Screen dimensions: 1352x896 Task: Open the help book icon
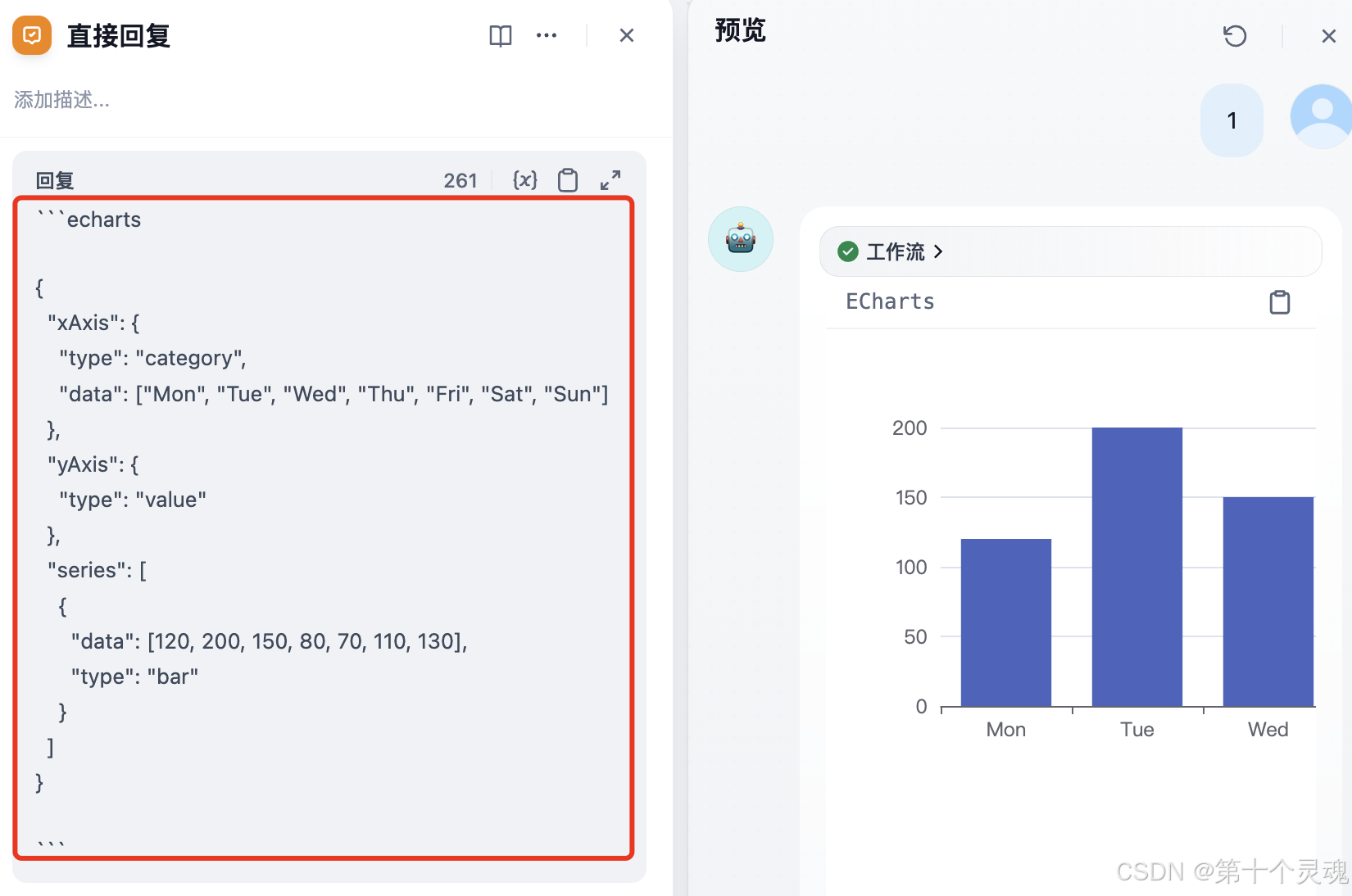[x=501, y=35]
